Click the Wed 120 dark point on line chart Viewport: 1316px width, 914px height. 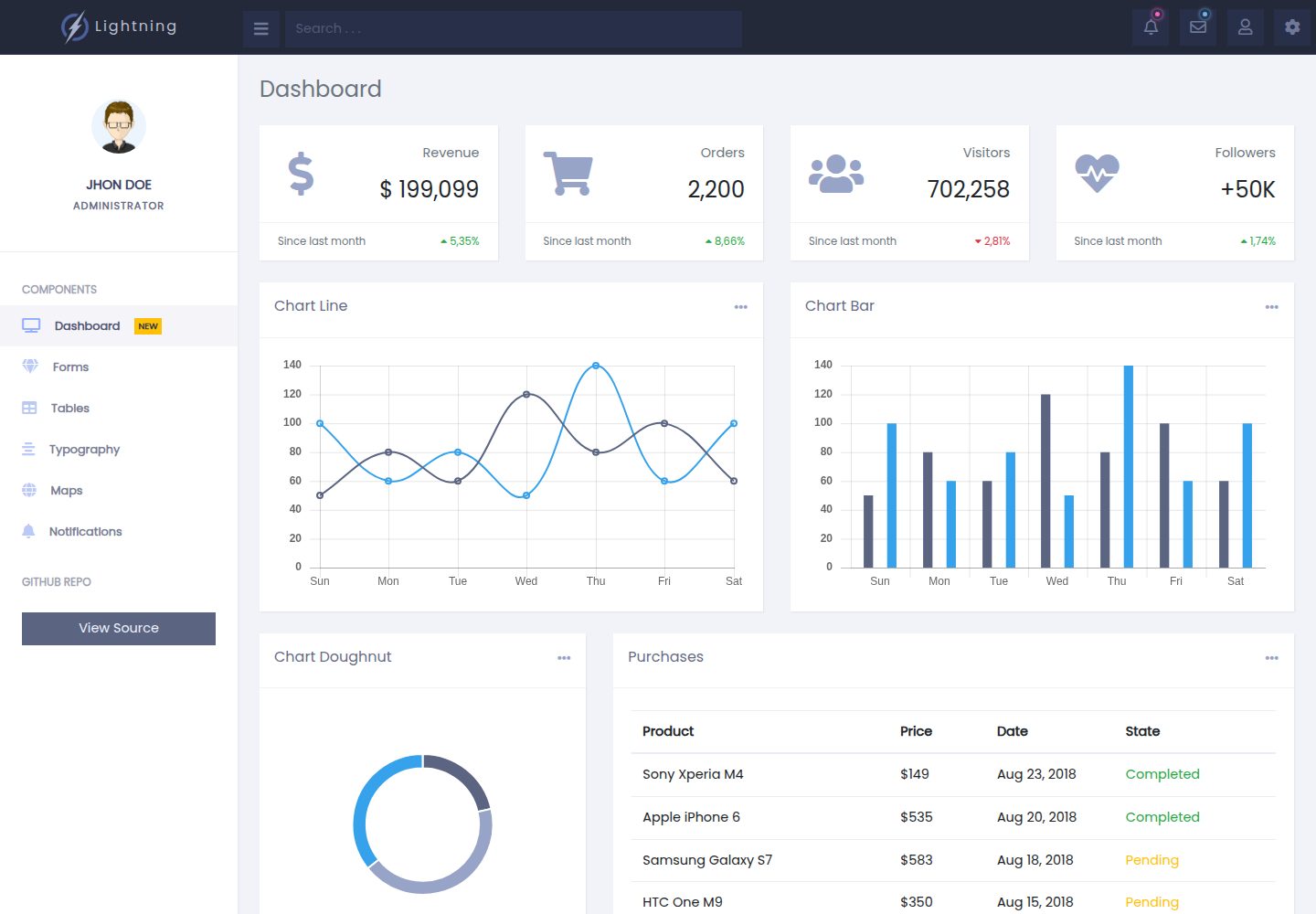(526, 394)
